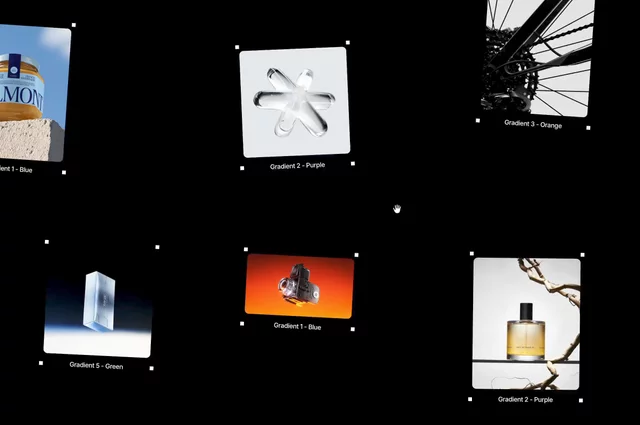Grab top-left corner handle of camera card
This screenshot has width=640, height=425.
pos(246,249)
